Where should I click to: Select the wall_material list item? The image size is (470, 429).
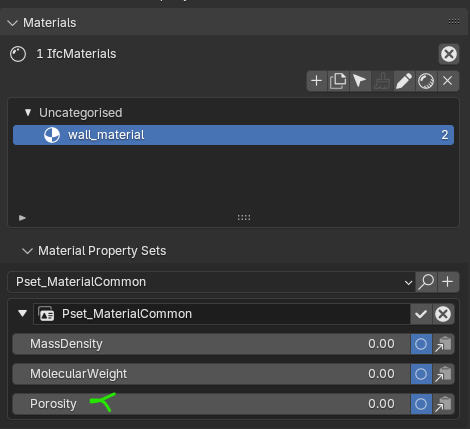coord(233,135)
